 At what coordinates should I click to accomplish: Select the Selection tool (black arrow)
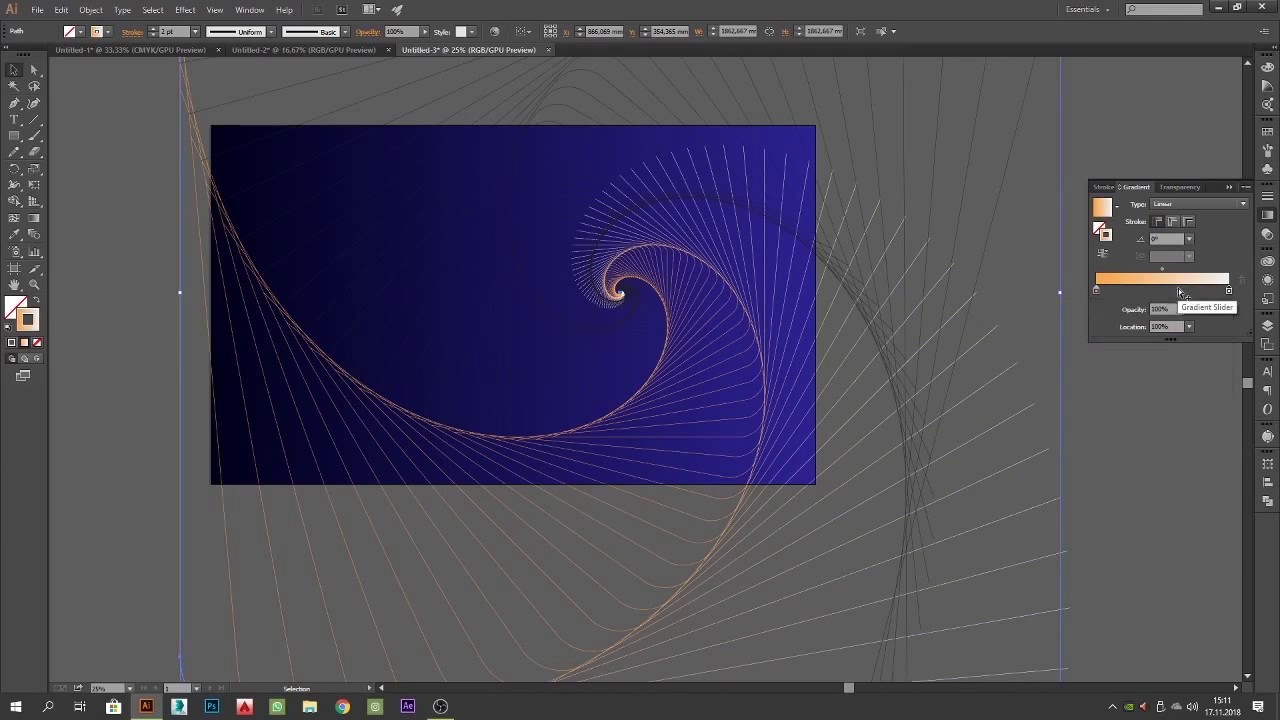click(x=14, y=70)
